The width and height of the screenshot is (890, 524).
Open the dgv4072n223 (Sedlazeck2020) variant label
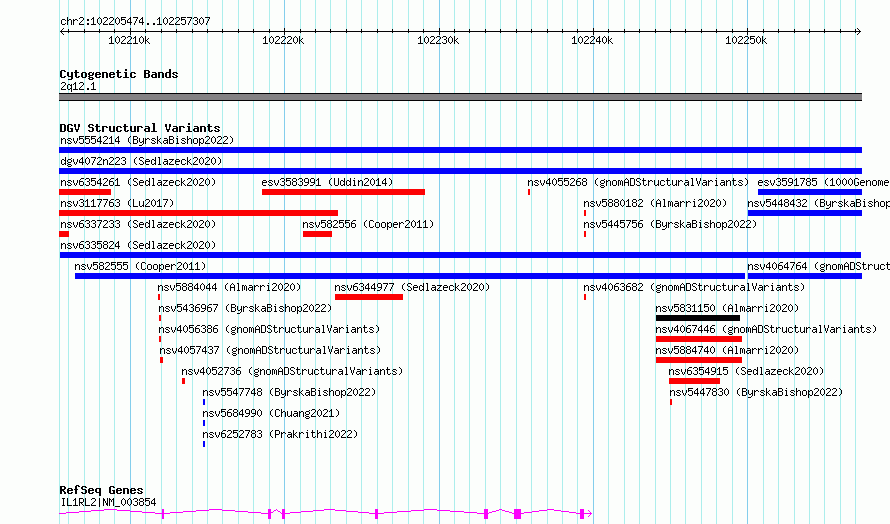click(141, 161)
